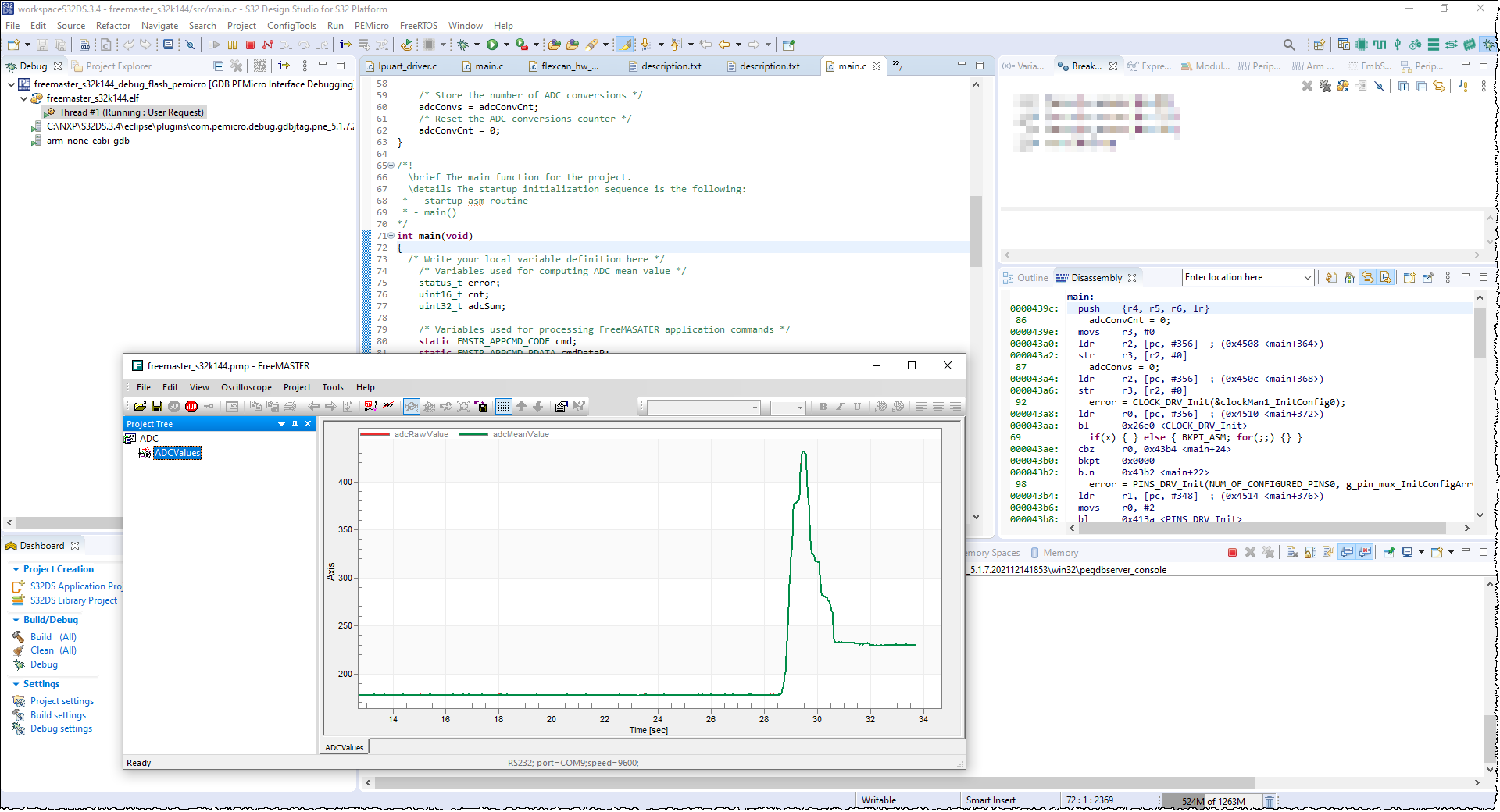Open the Oscilloscope menu in FreeMASTER
The width and height of the screenshot is (1500, 812).
point(247,387)
